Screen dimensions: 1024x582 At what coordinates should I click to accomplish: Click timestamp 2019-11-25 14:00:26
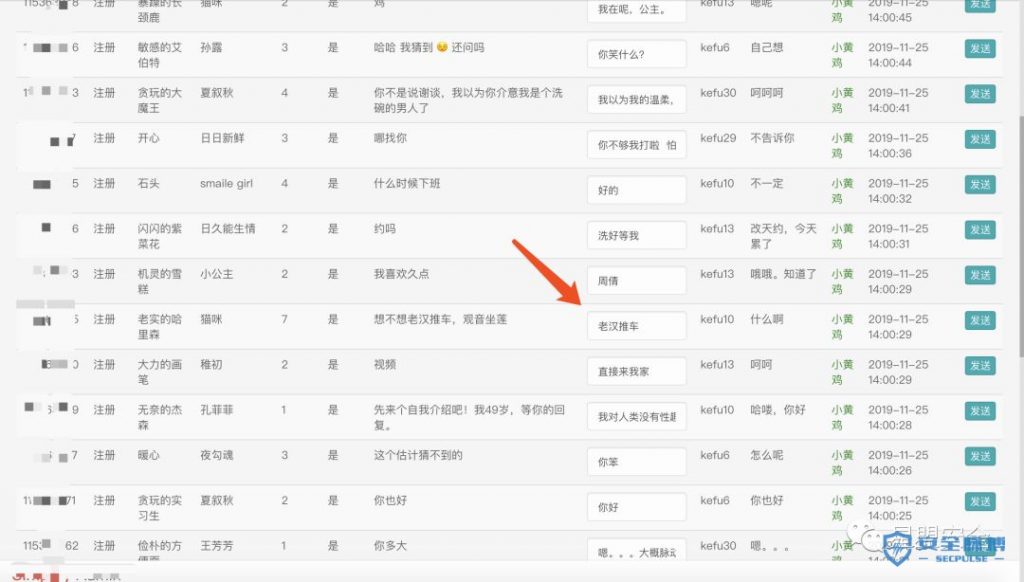(898, 462)
